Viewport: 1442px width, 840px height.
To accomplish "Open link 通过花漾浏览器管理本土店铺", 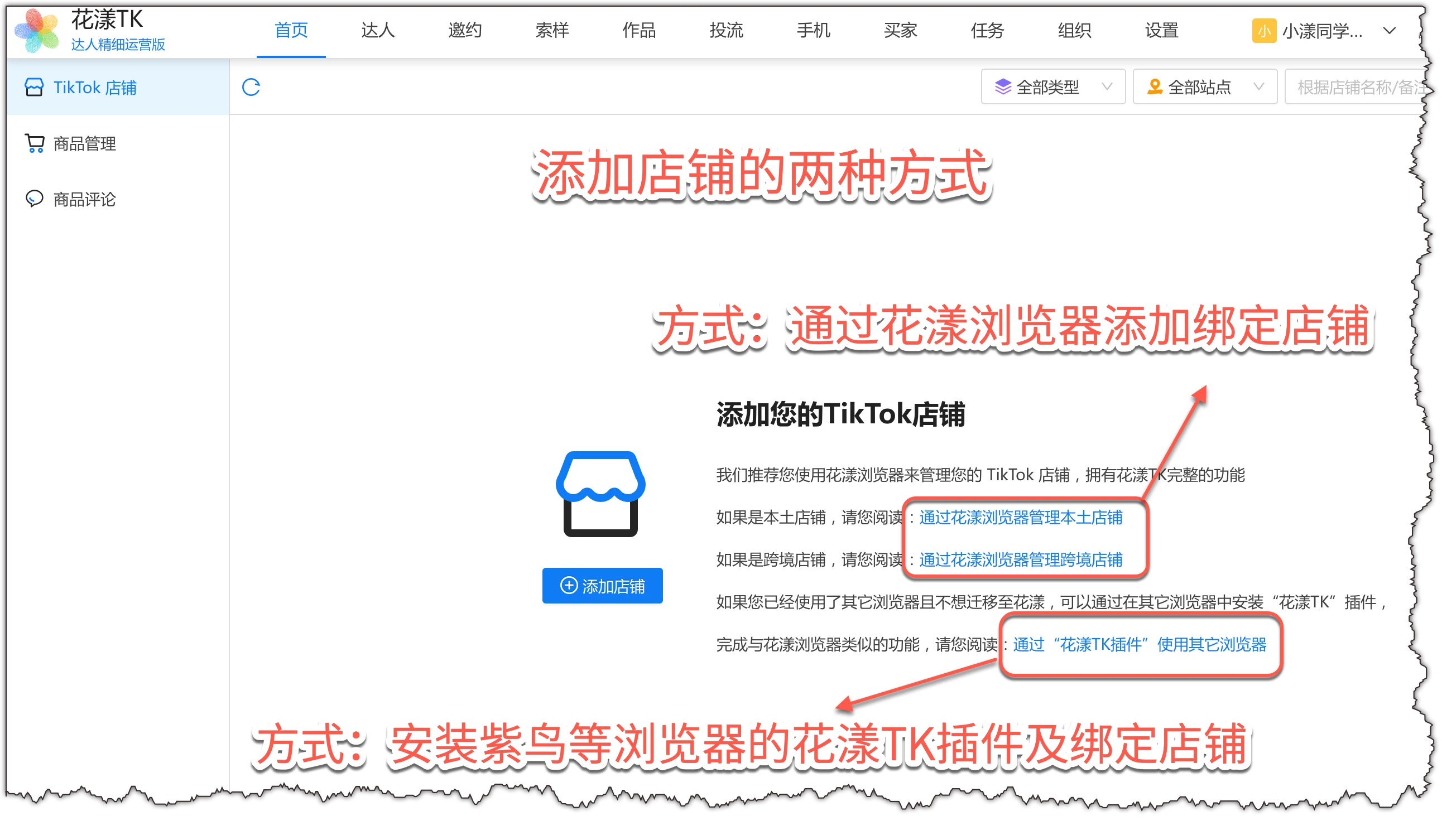I will 1020,518.
